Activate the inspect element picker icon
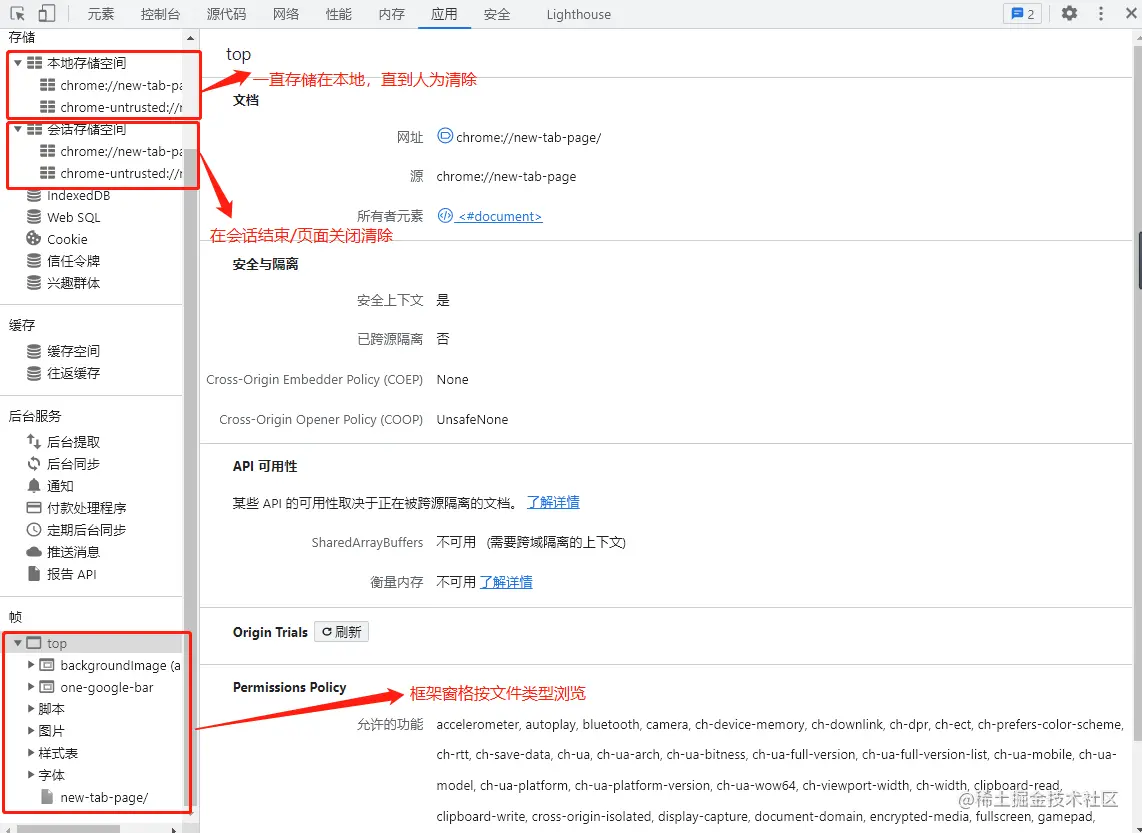1142x833 pixels. [x=17, y=13]
